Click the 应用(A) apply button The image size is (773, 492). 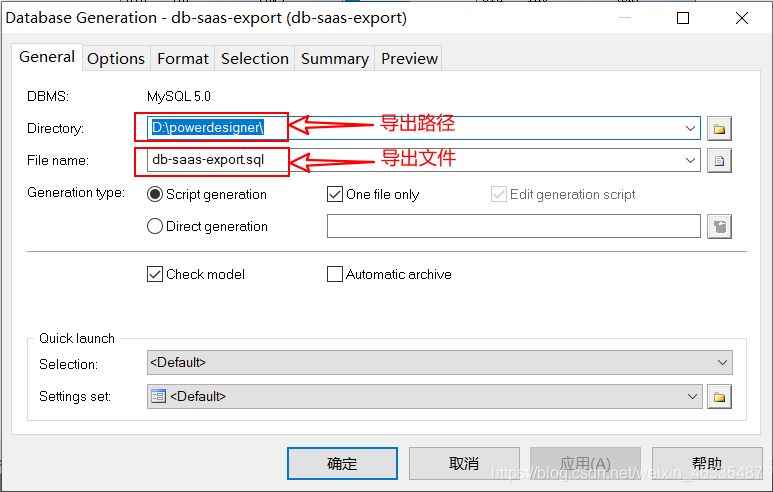pyautogui.click(x=585, y=463)
